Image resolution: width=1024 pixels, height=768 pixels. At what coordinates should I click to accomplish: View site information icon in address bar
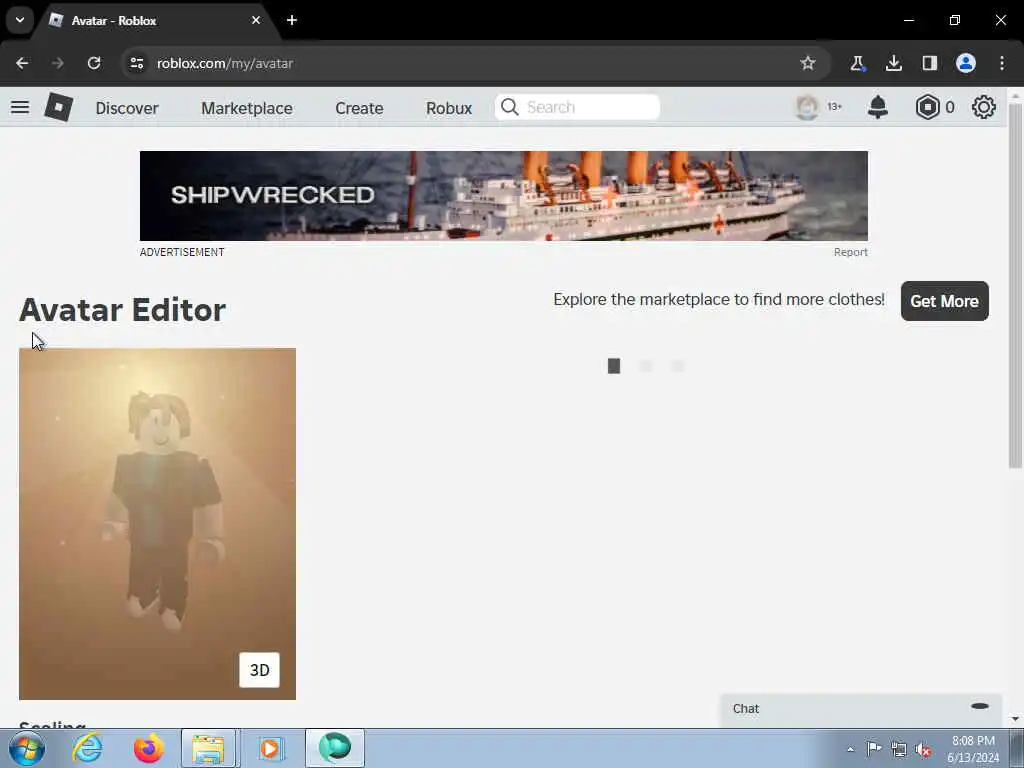[136, 63]
